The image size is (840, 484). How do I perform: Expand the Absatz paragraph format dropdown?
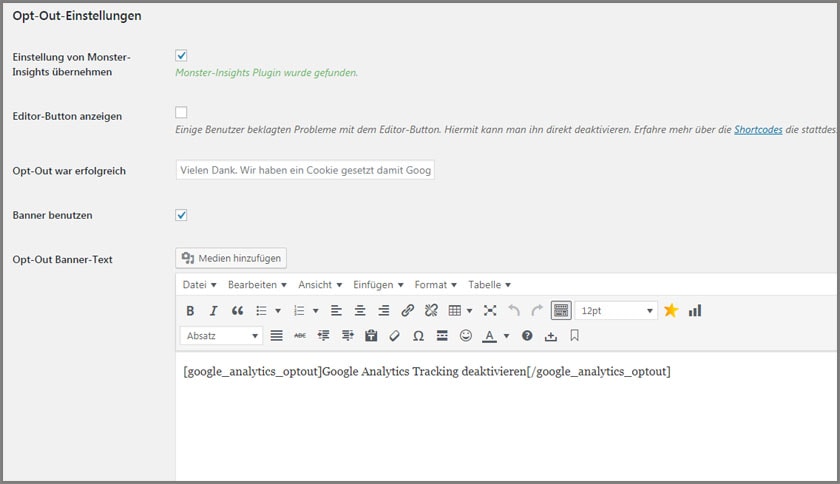tap(221, 336)
